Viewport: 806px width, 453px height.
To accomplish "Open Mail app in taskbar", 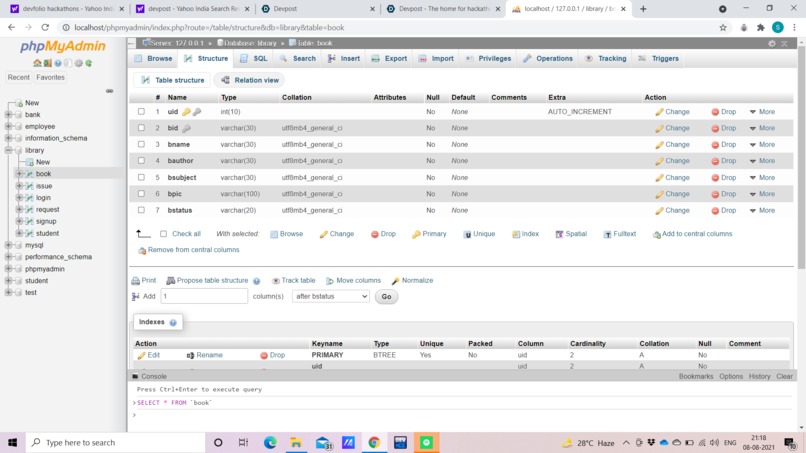I will (x=323, y=442).
